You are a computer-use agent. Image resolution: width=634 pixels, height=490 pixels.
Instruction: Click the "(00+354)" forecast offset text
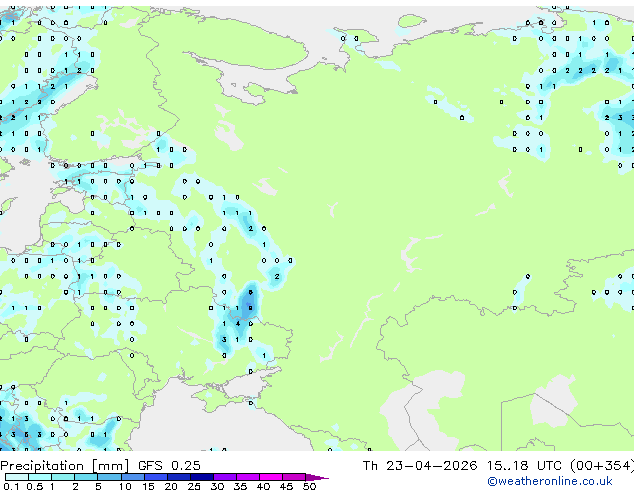(602, 466)
